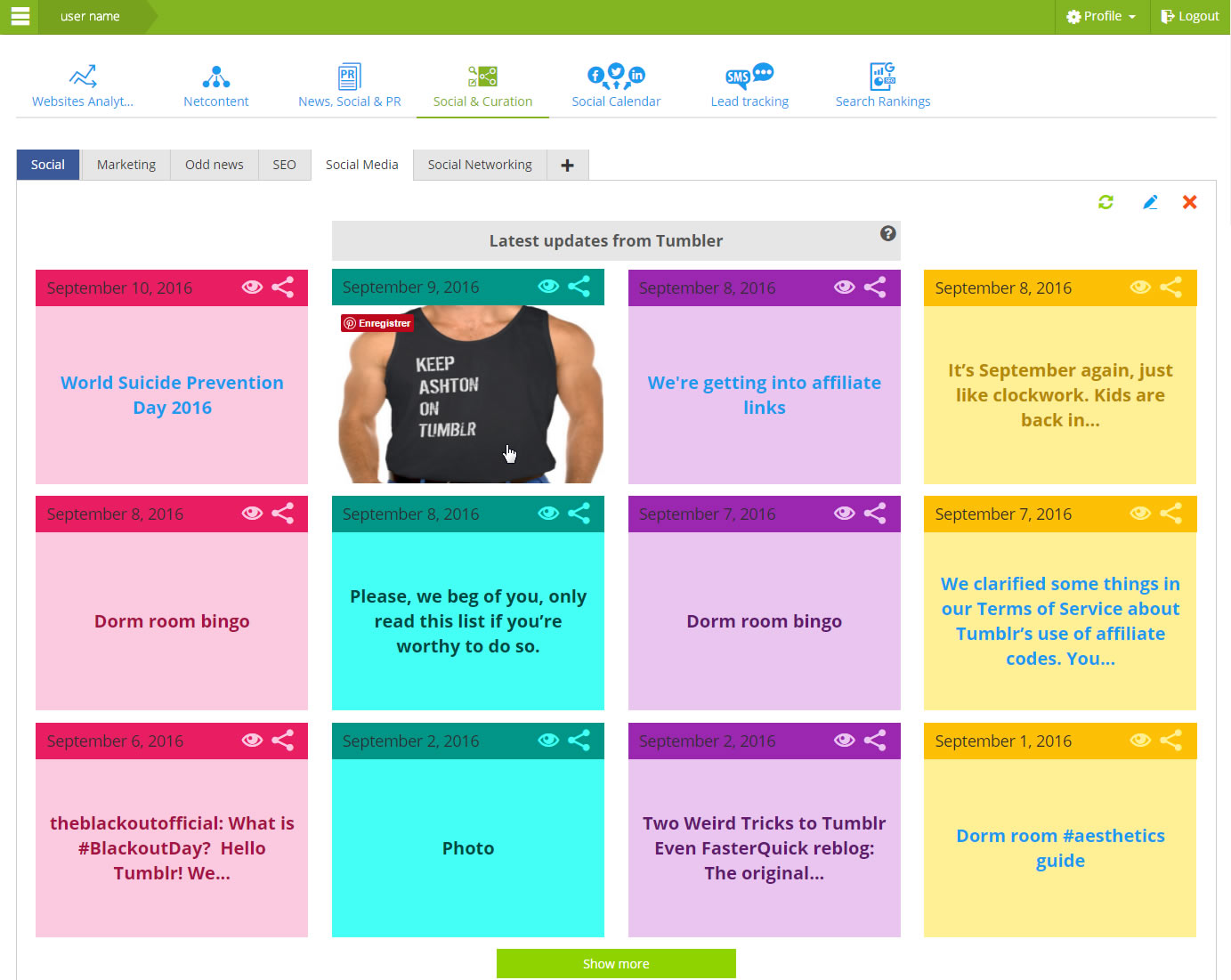Toggle eye icon on September 10 post
Screen dimensions: 1231x980
click(253, 288)
